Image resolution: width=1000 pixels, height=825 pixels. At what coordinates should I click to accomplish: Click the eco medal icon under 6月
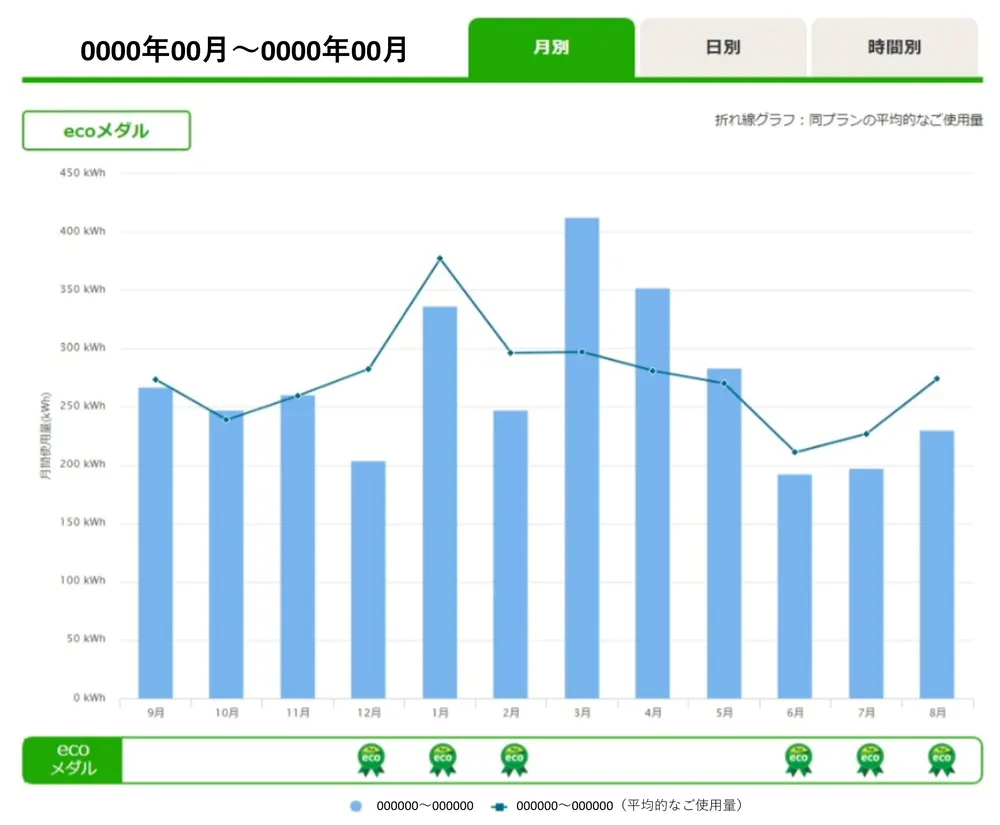[797, 760]
